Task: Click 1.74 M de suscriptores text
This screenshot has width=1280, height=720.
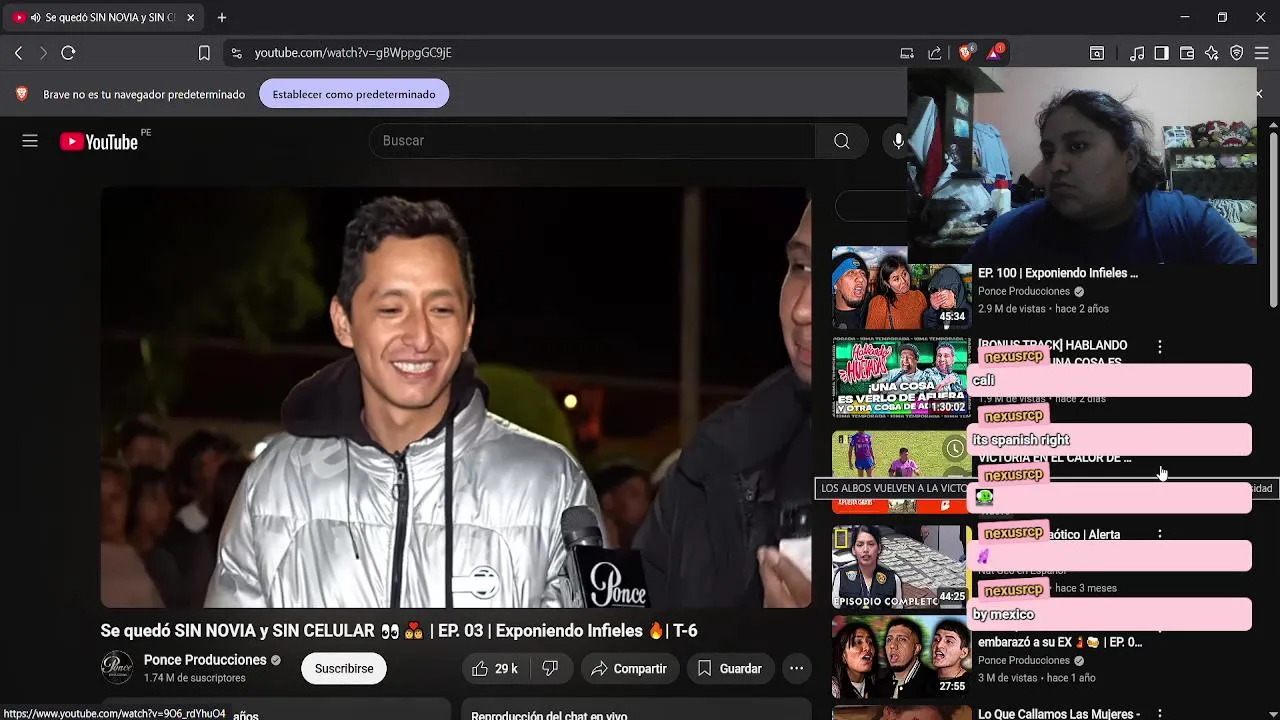Action: click(x=194, y=678)
